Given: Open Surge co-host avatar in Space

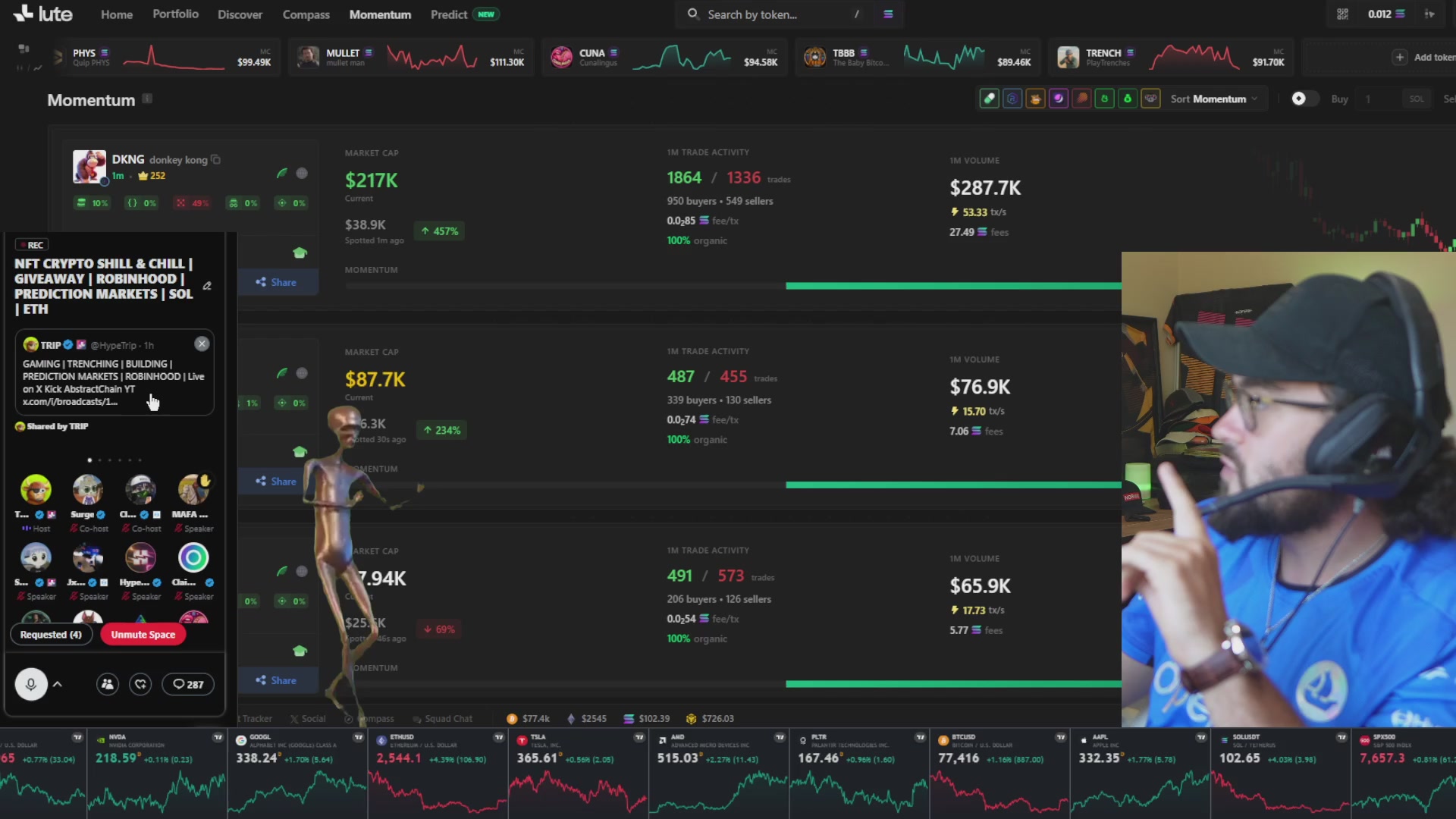Looking at the screenshot, I should [88, 490].
